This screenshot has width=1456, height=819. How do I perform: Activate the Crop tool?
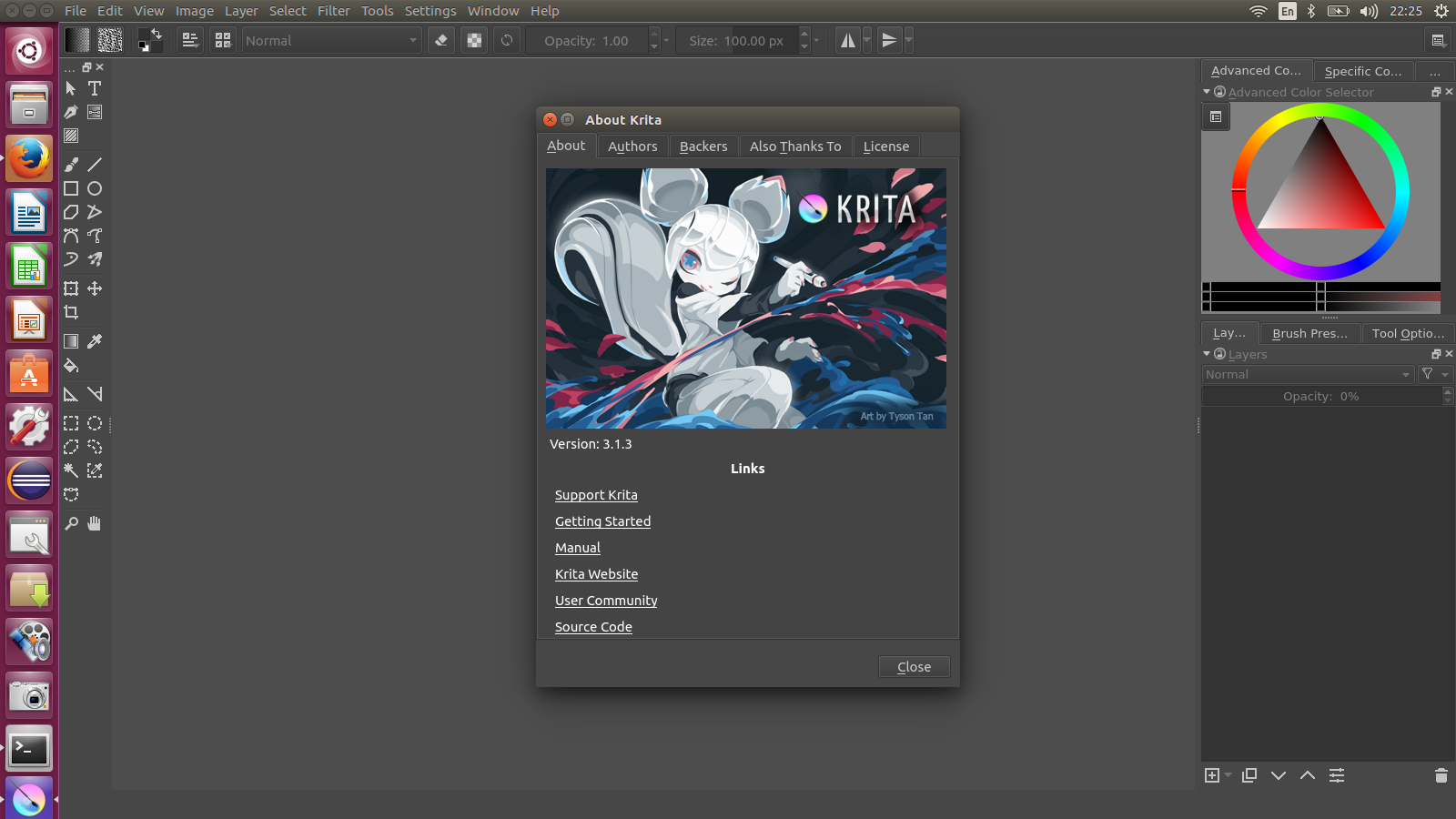(x=71, y=313)
